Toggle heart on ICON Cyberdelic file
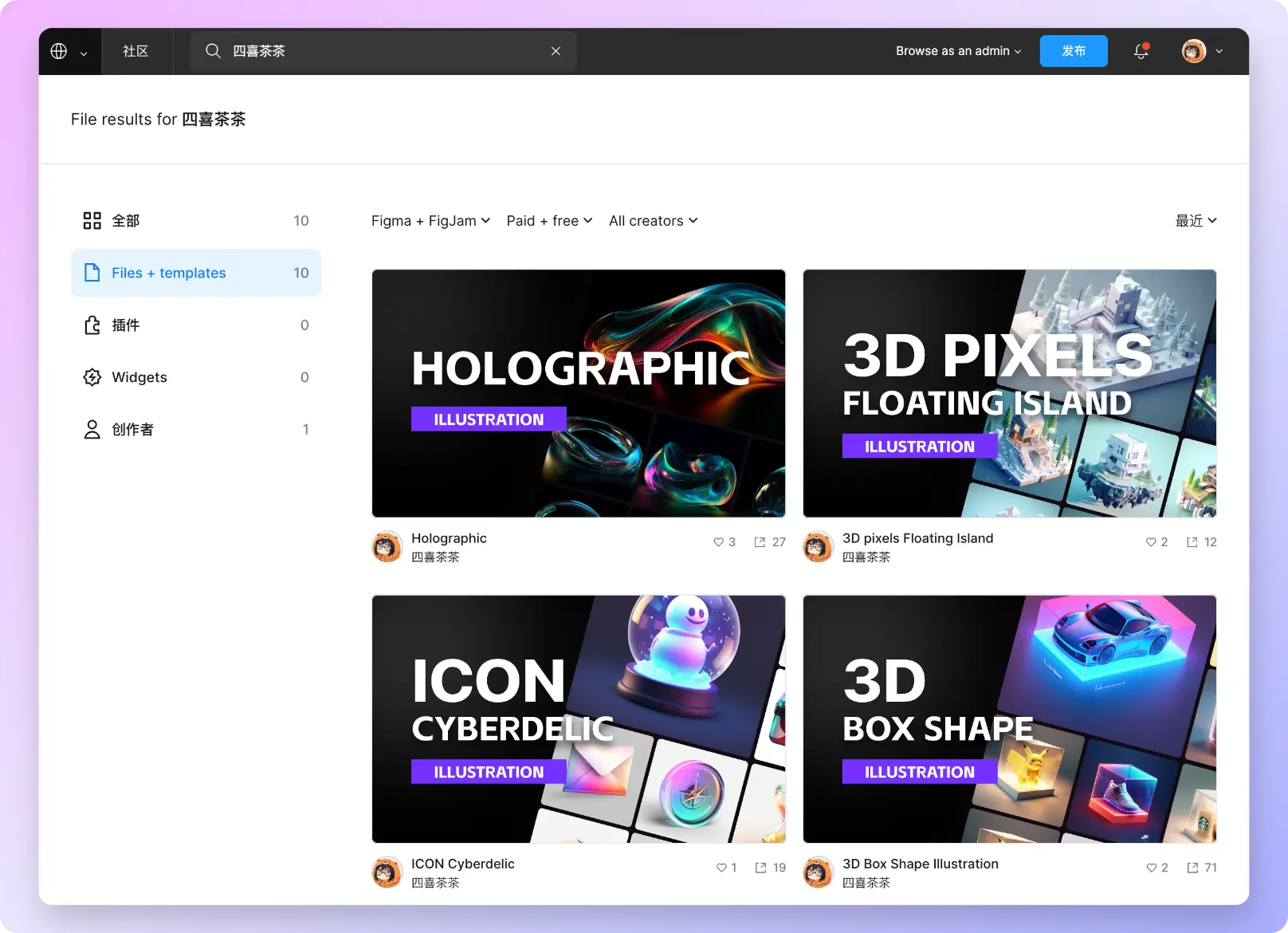Viewport: 1288px width, 933px height. (x=721, y=868)
